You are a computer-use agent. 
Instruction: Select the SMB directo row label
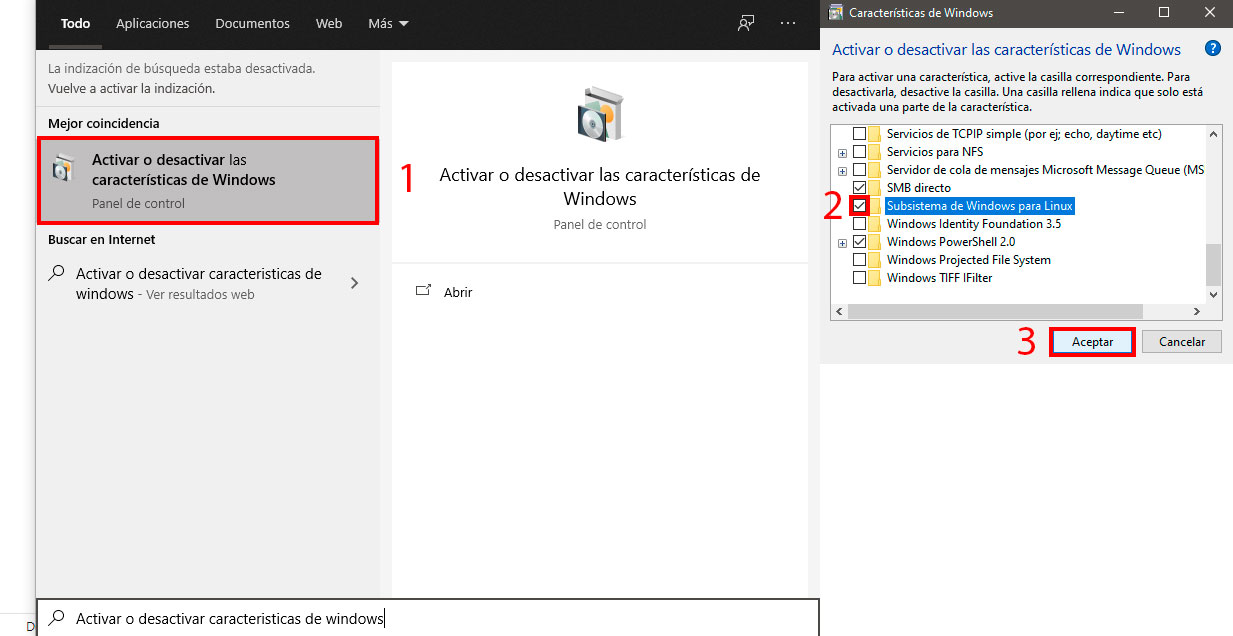click(918, 188)
